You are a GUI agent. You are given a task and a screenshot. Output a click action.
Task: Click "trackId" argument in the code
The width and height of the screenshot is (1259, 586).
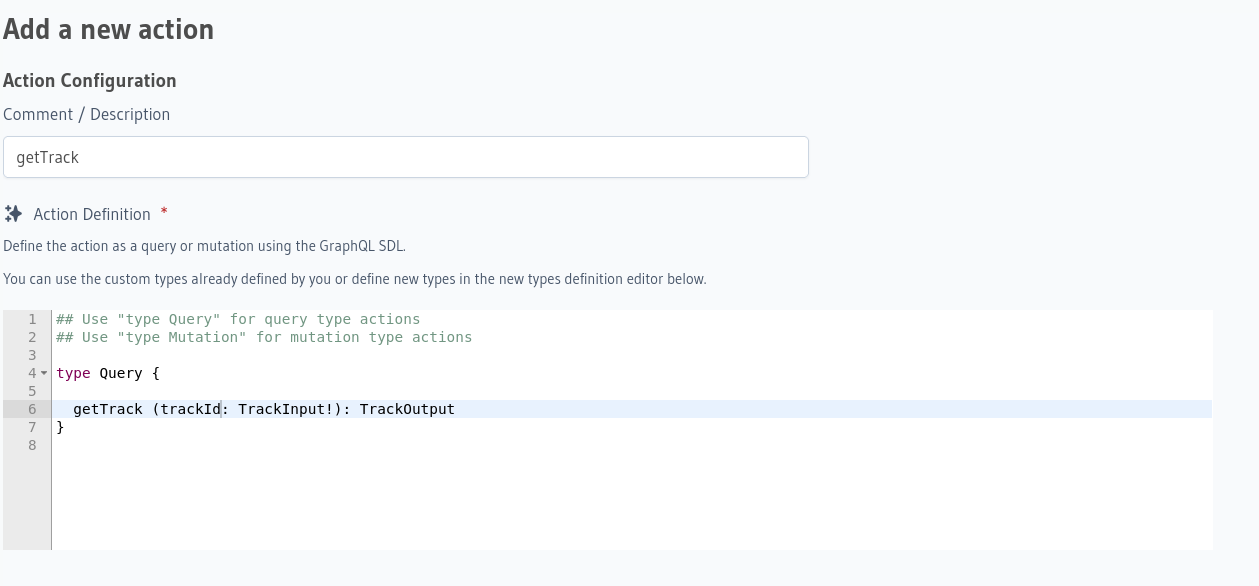pos(190,409)
